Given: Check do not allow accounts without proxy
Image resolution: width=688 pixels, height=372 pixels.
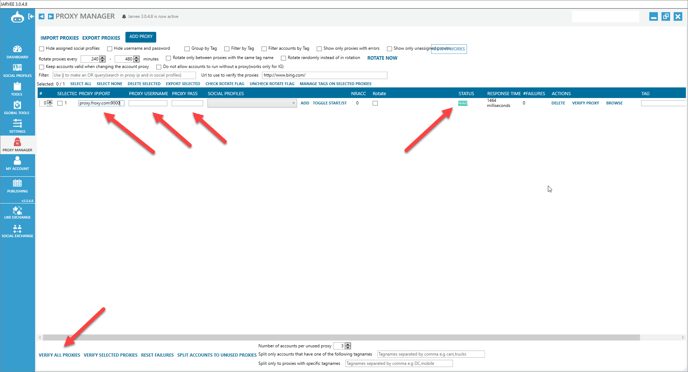Looking at the screenshot, I should pos(159,67).
